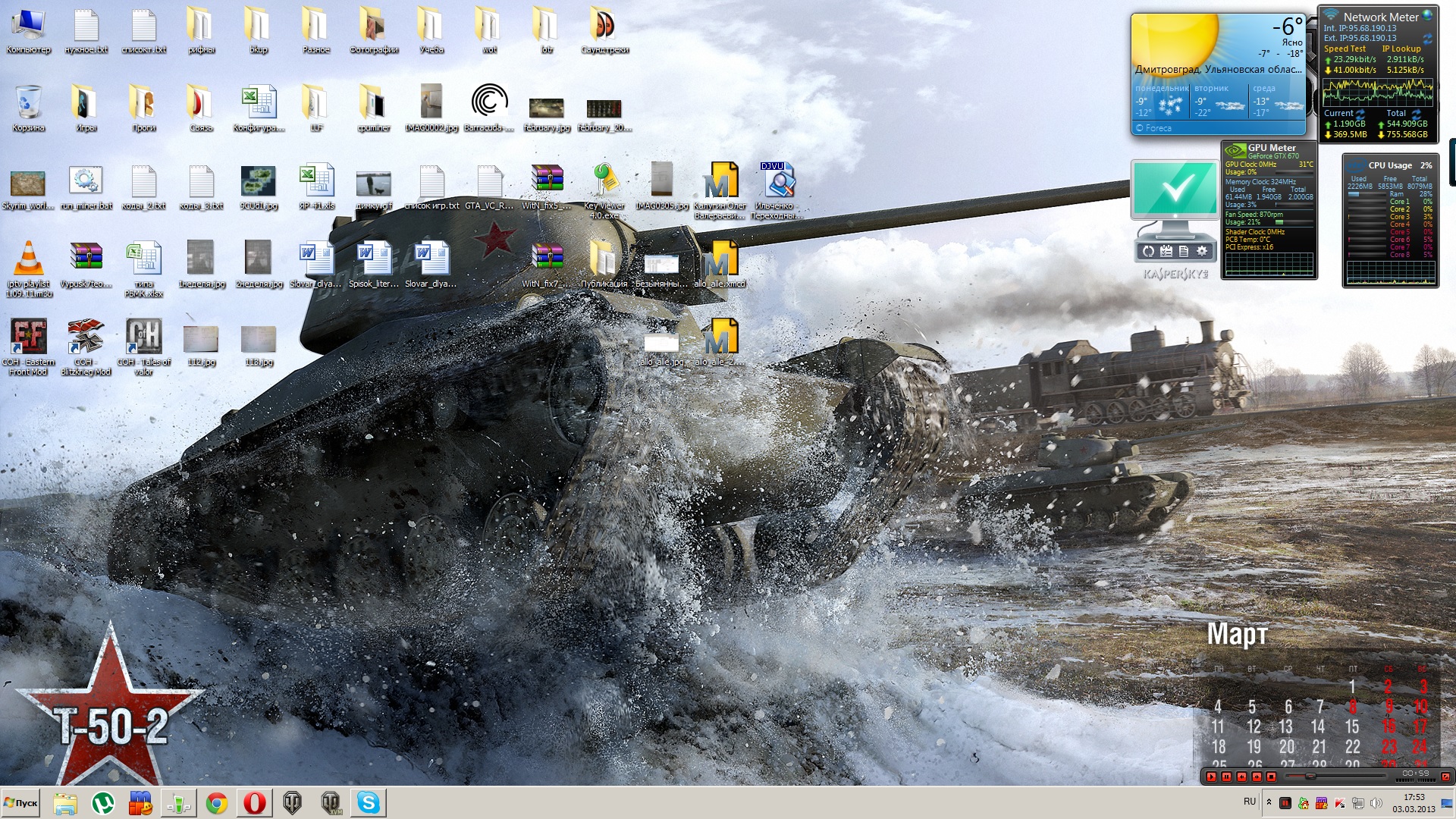Open the RU language selector
The width and height of the screenshot is (1456, 819).
[x=1250, y=802]
